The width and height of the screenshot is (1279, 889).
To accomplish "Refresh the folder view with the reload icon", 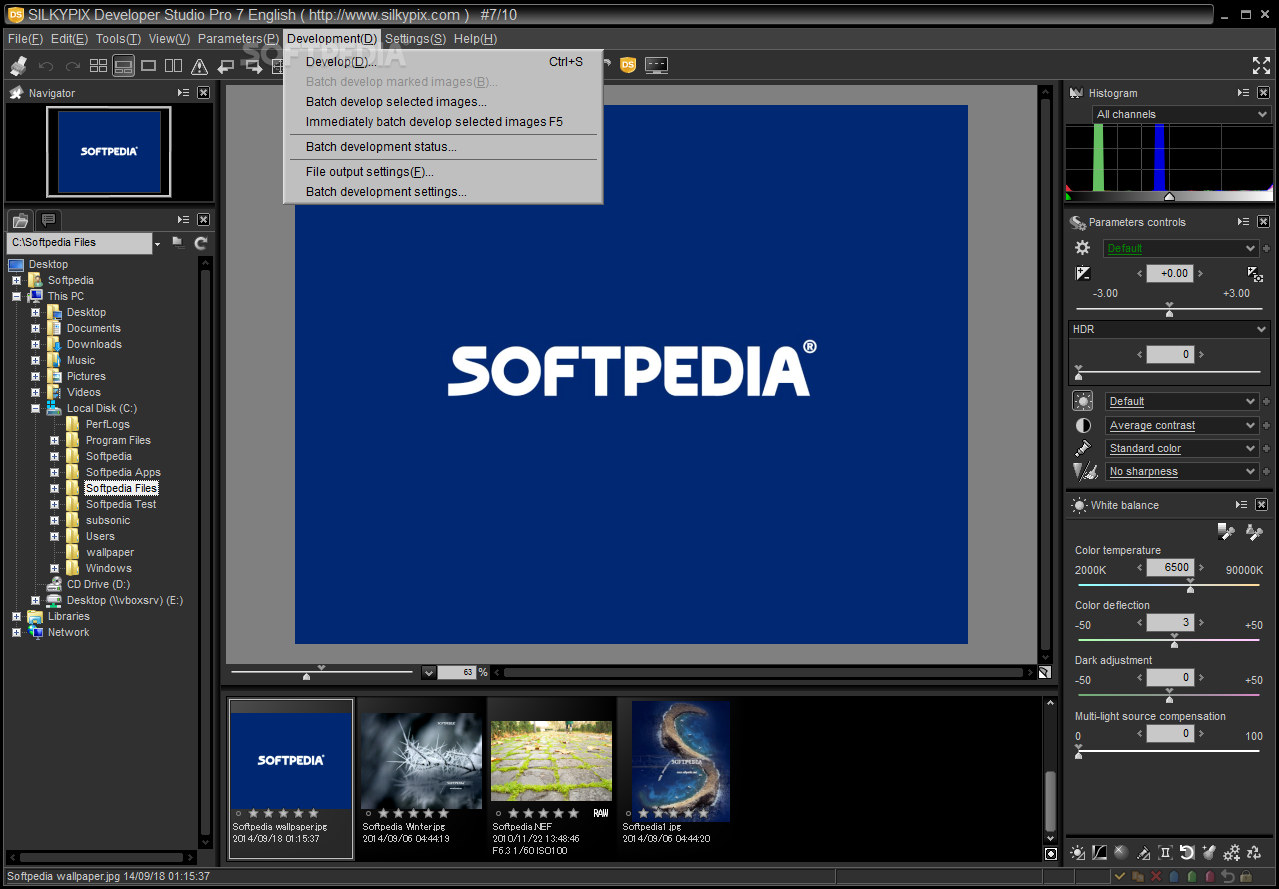I will point(201,243).
